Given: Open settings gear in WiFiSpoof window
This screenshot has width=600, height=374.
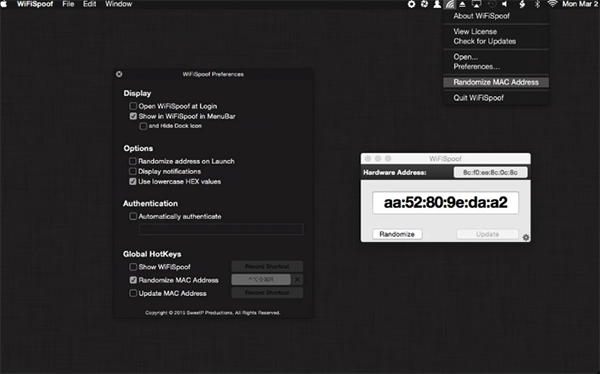Looking at the screenshot, I should click(526, 237).
